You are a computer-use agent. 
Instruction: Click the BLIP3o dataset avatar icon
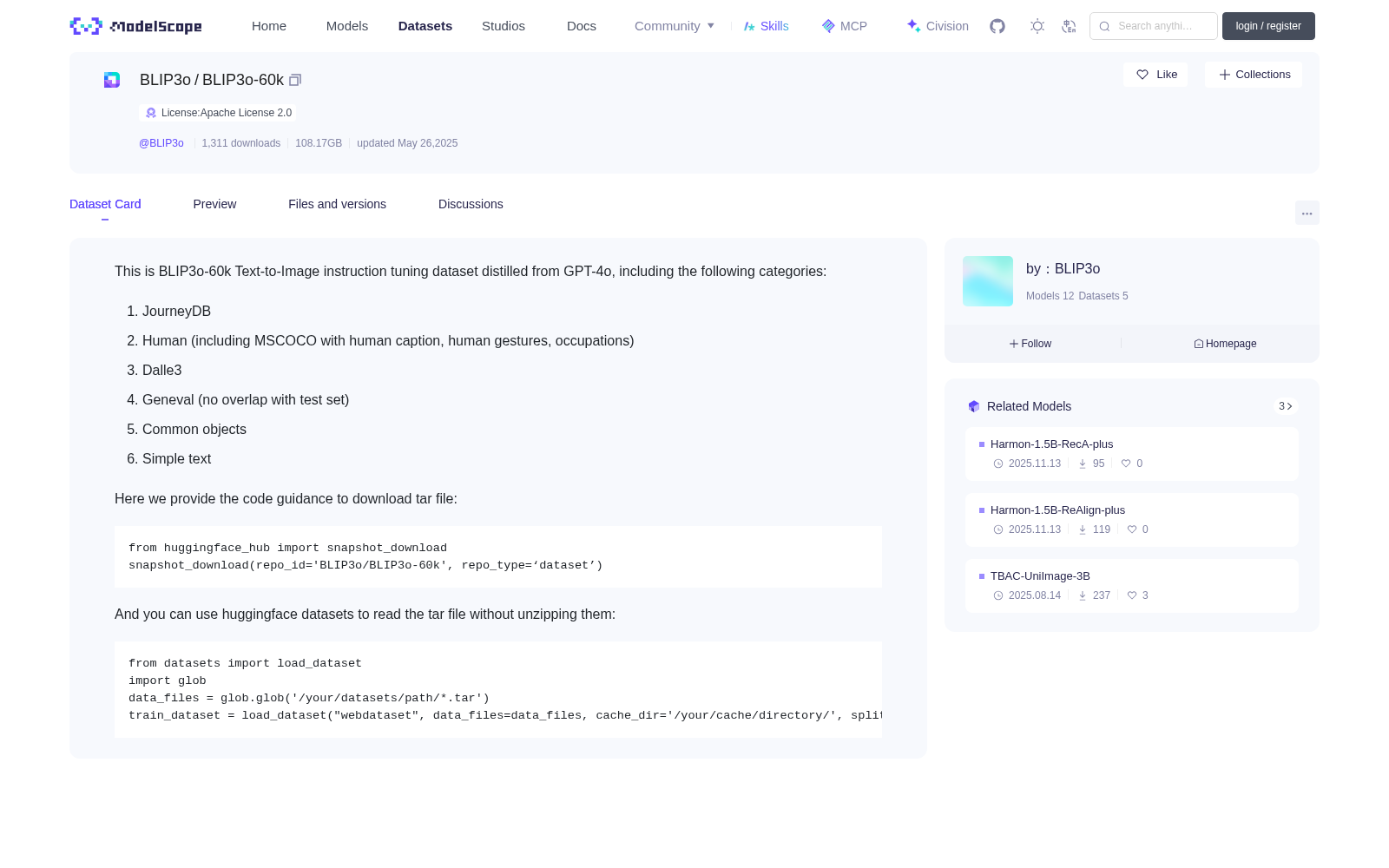point(112,80)
